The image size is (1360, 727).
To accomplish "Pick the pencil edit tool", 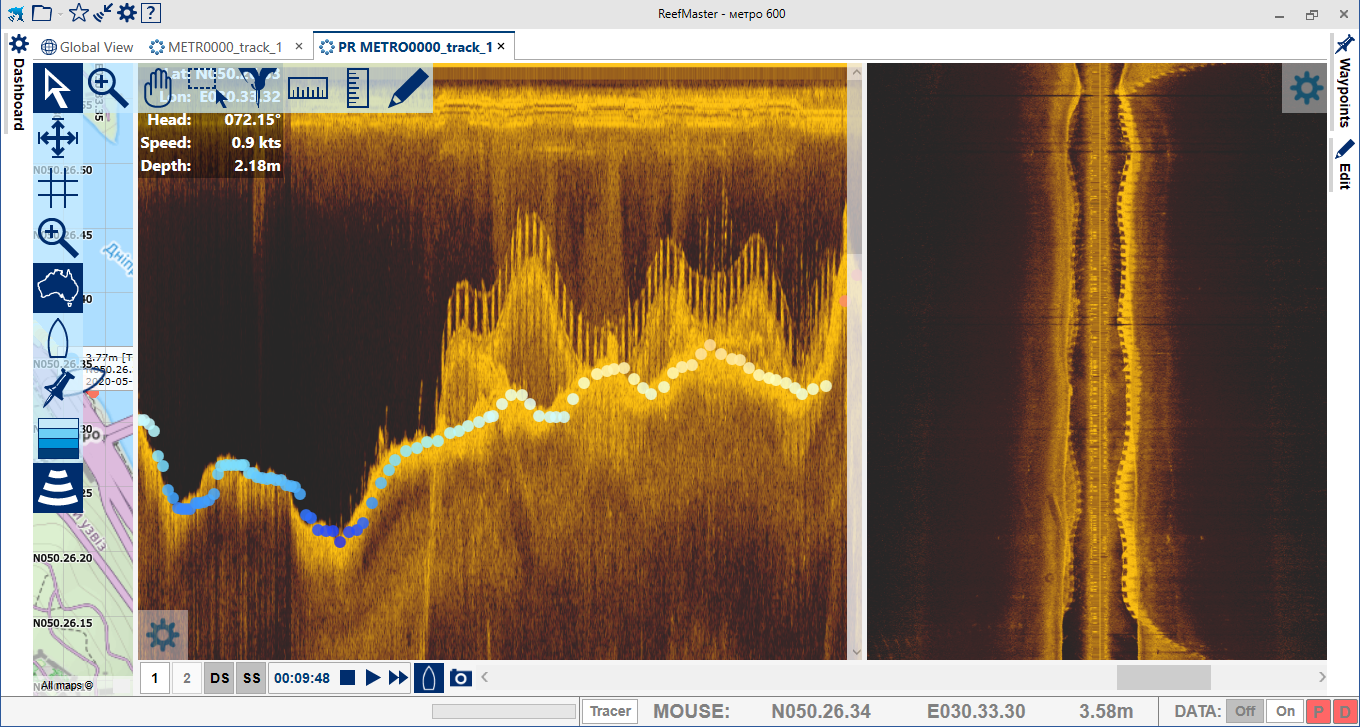I will (x=408, y=88).
